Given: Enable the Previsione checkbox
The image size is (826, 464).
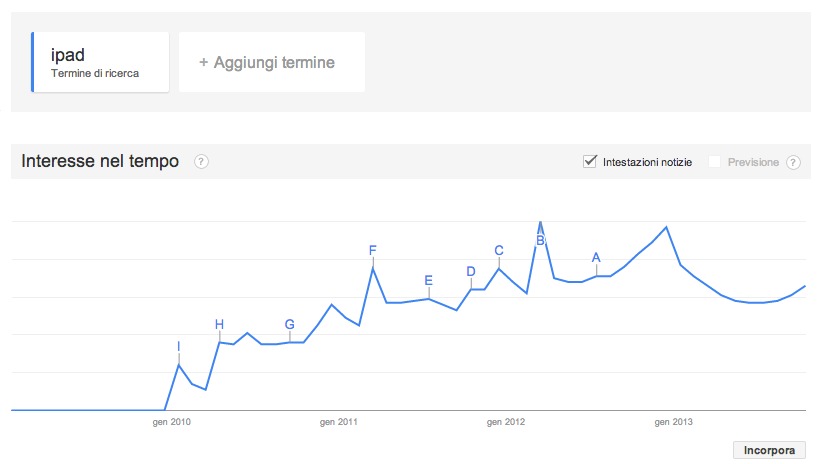Looking at the screenshot, I should tap(714, 162).
